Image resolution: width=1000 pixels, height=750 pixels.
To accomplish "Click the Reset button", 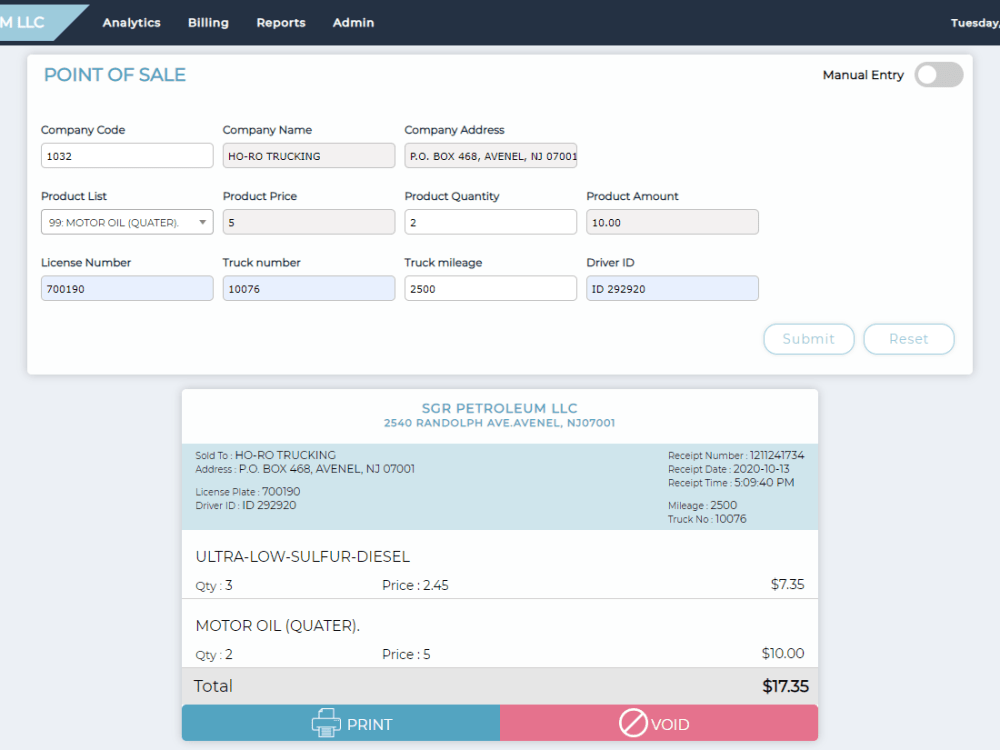I will (x=909, y=339).
